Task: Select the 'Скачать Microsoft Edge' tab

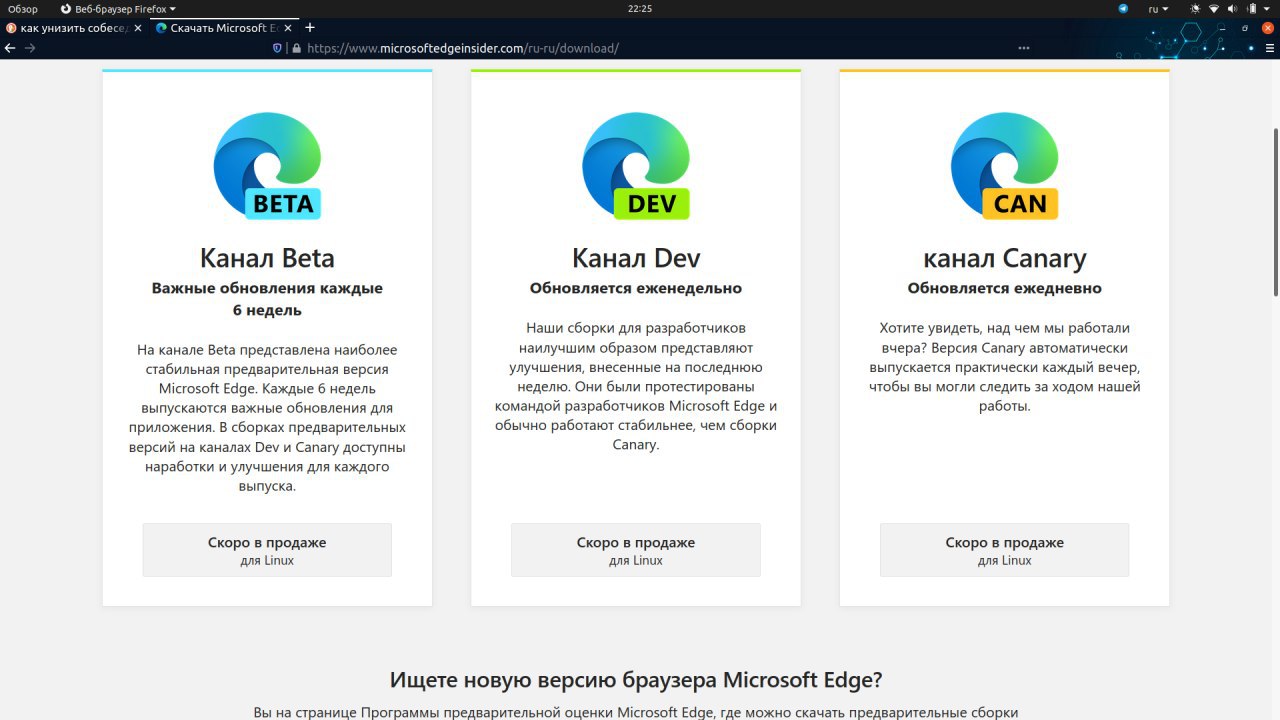Action: click(224, 28)
